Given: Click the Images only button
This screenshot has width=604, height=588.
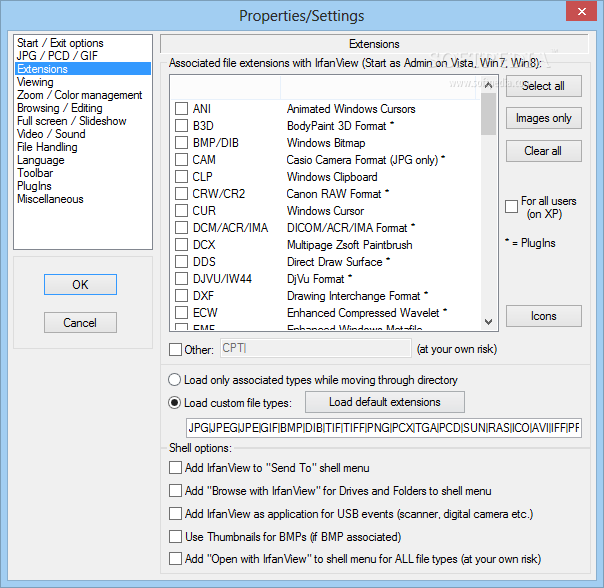Looking at the screenshot, I should [544, 118].
